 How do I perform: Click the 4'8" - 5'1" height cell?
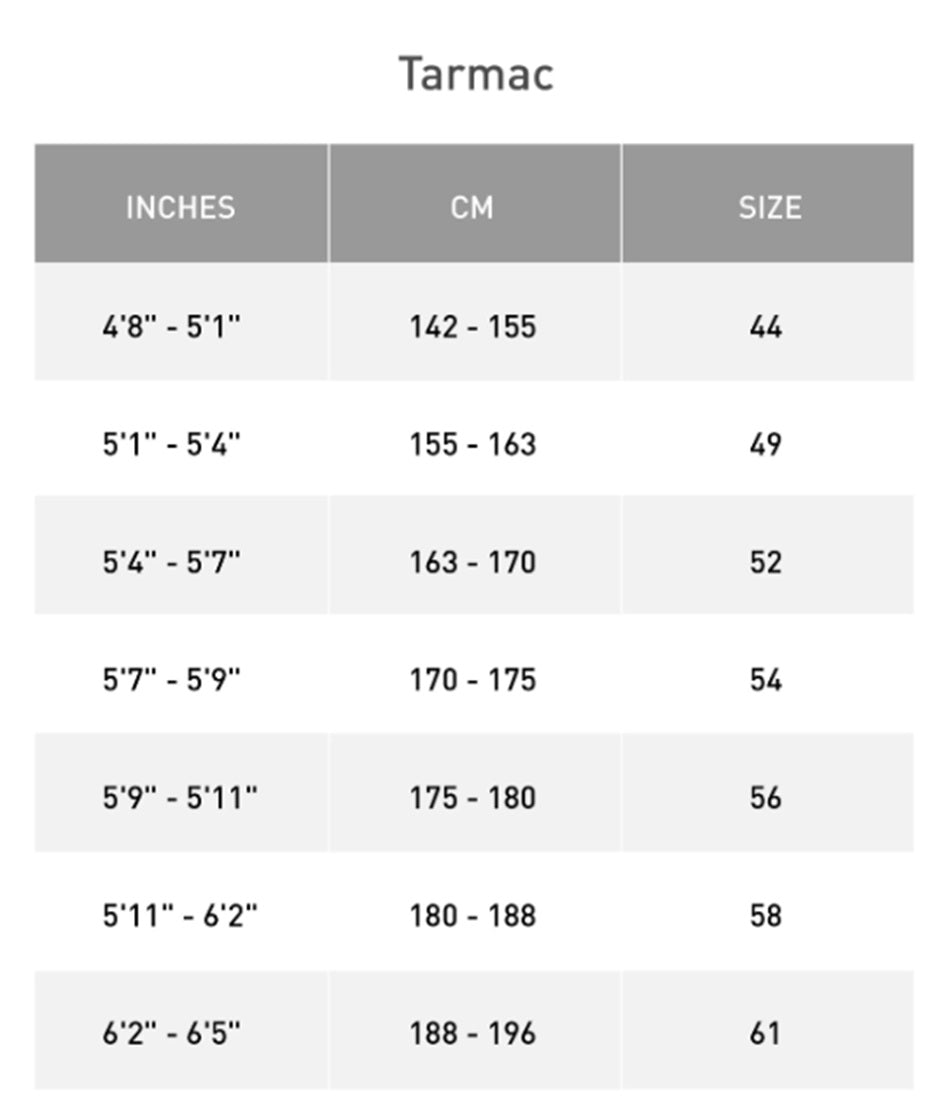click(x=172, y=327)
